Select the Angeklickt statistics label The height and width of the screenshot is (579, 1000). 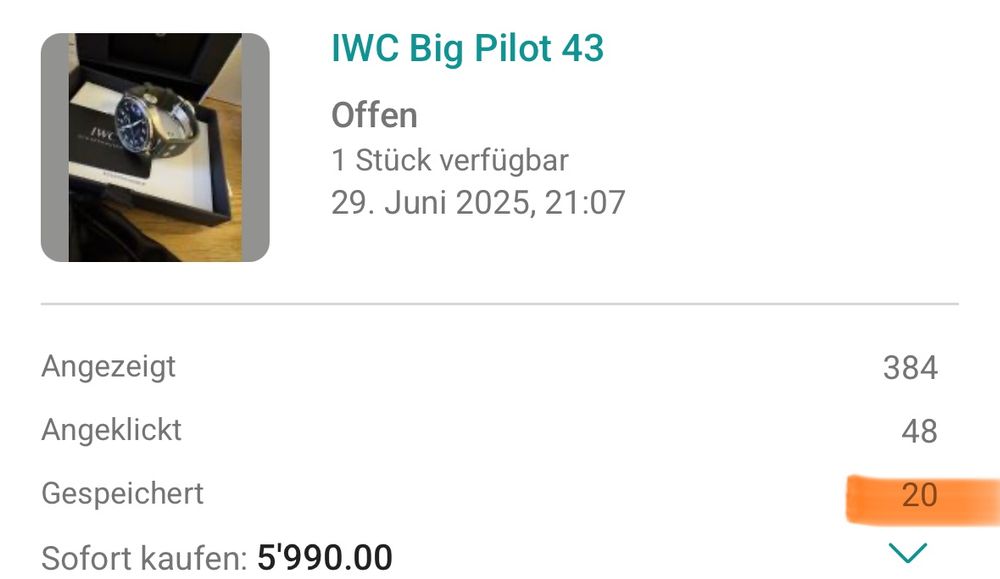point(112,430)
